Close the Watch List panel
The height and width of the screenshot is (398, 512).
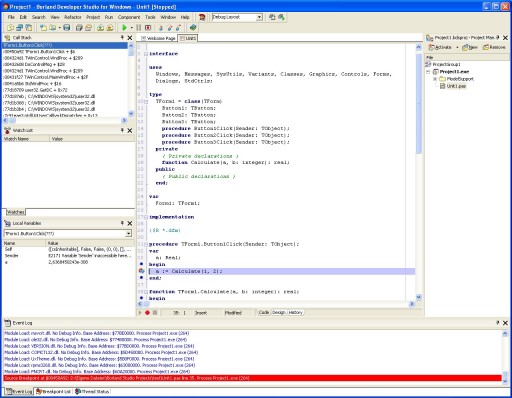pyautogui.click(x=130, y=130)
